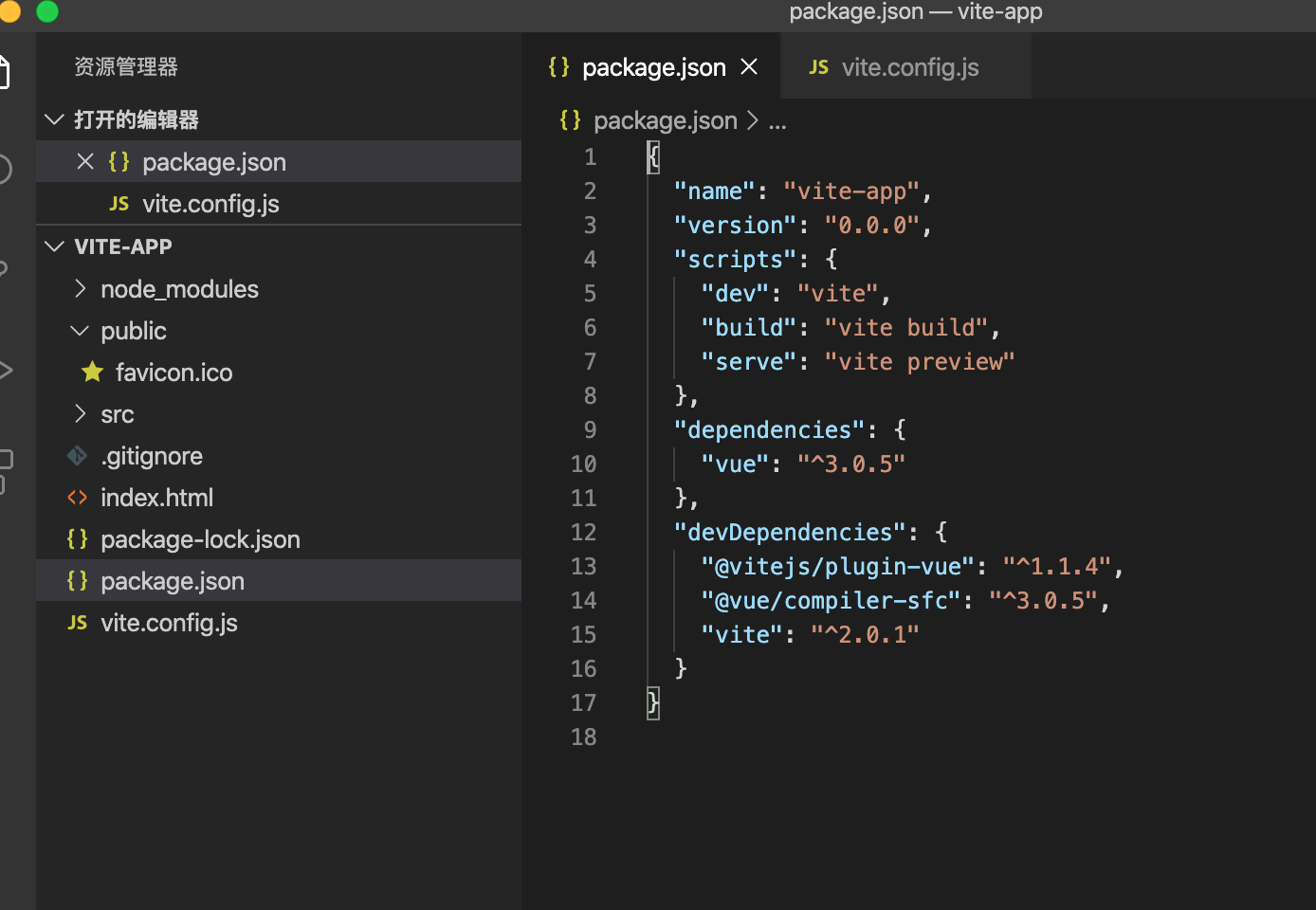
Task: Click the green window zoom button
Action: point(47,11)
